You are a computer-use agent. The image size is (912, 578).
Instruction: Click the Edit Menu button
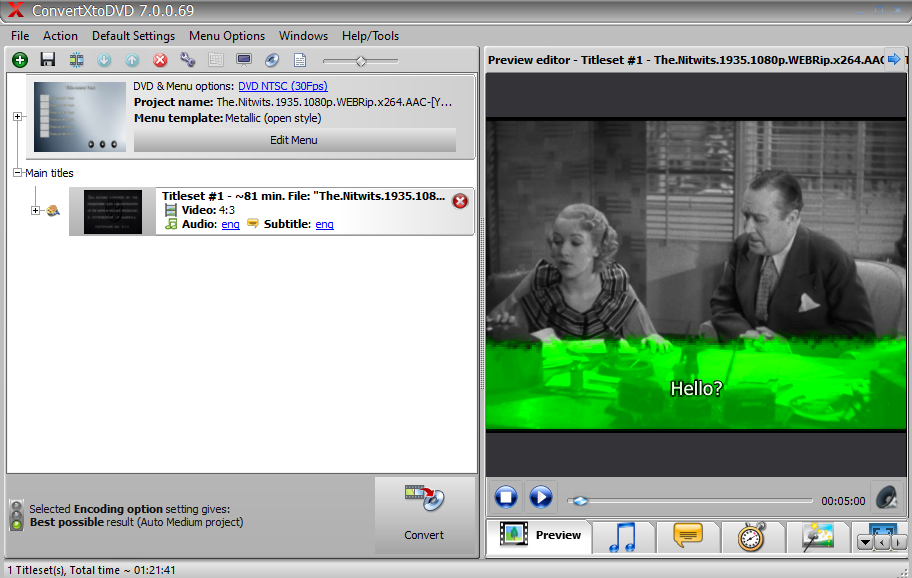coord(294,140)
